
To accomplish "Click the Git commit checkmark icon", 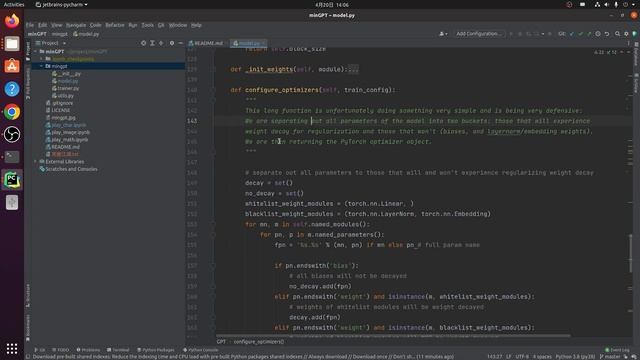I will point(580,34).
